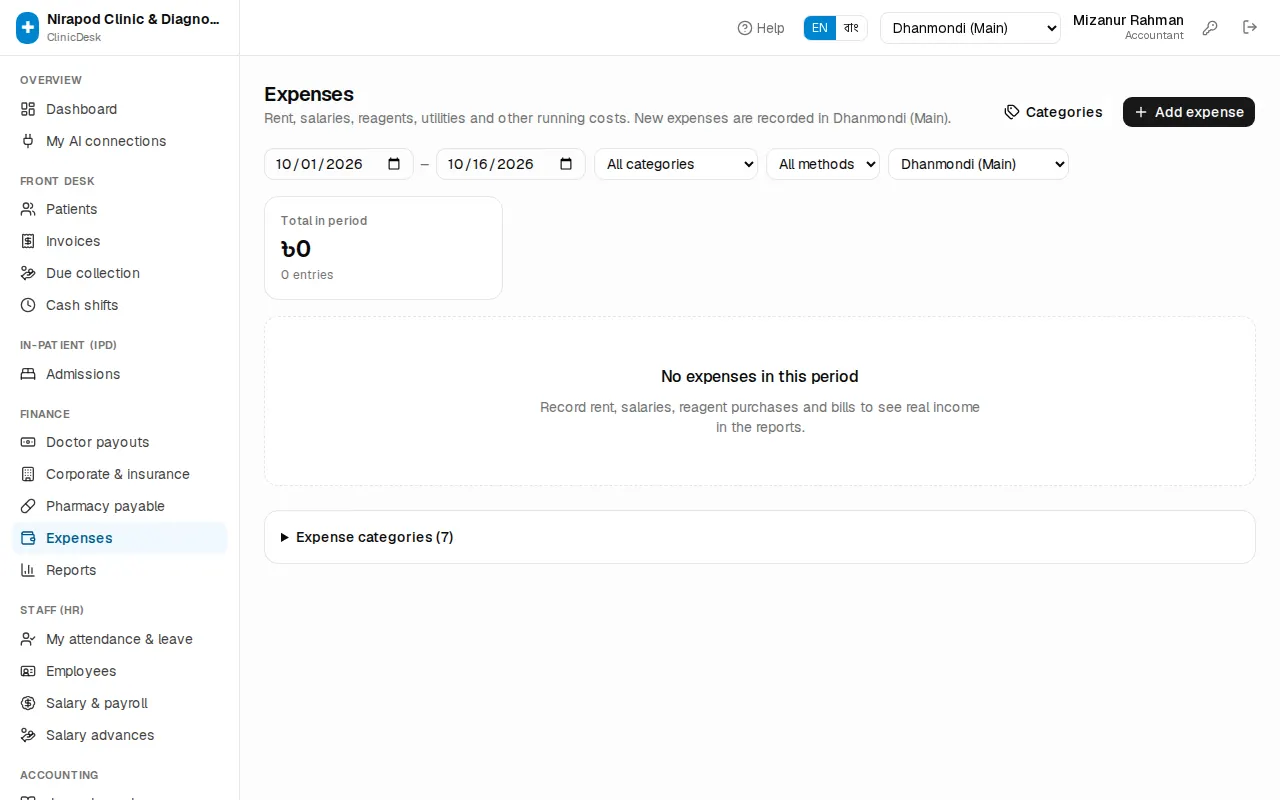Open the header branch selector Dhanmondi (Main)
This screenshot has width=1280, height=800.
970,28
